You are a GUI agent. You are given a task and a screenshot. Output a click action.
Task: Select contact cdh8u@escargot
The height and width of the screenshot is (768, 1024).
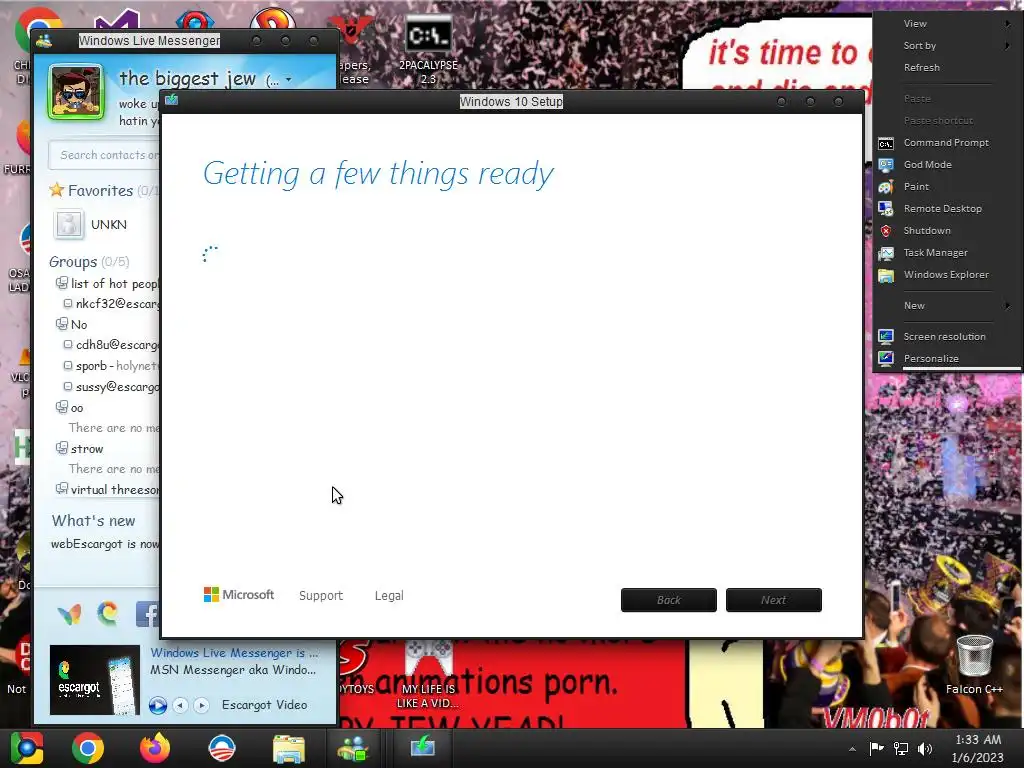(112, 345)
